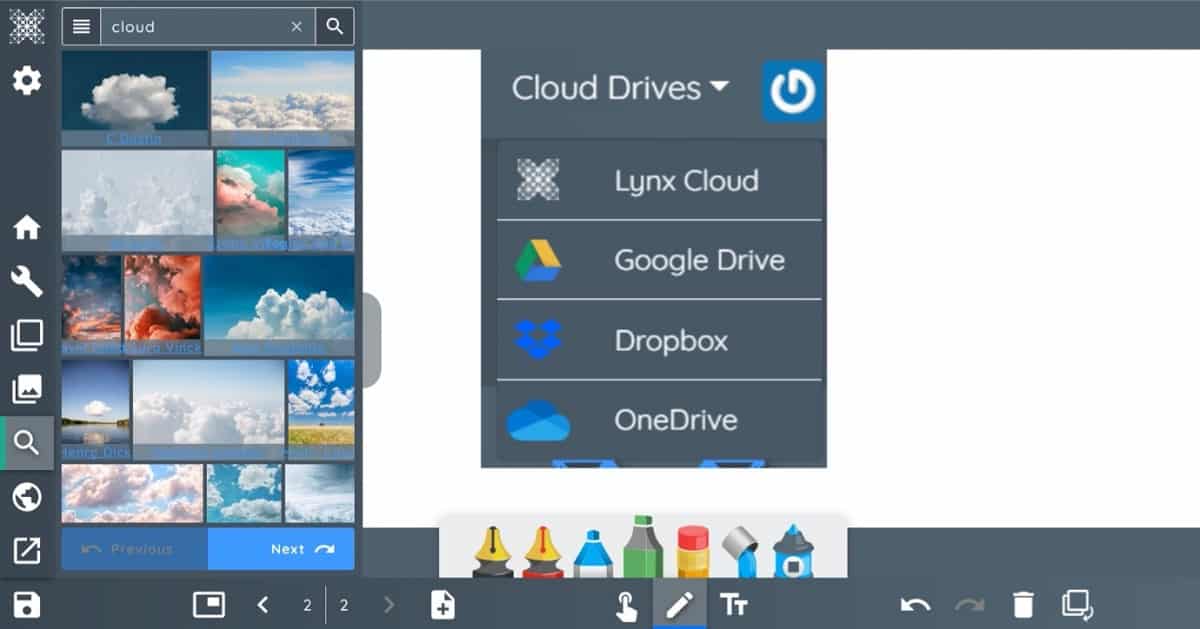Select Google Drive from the list
The width and height of the screenshot is (1200, 629).
click(x=659, y=260)
